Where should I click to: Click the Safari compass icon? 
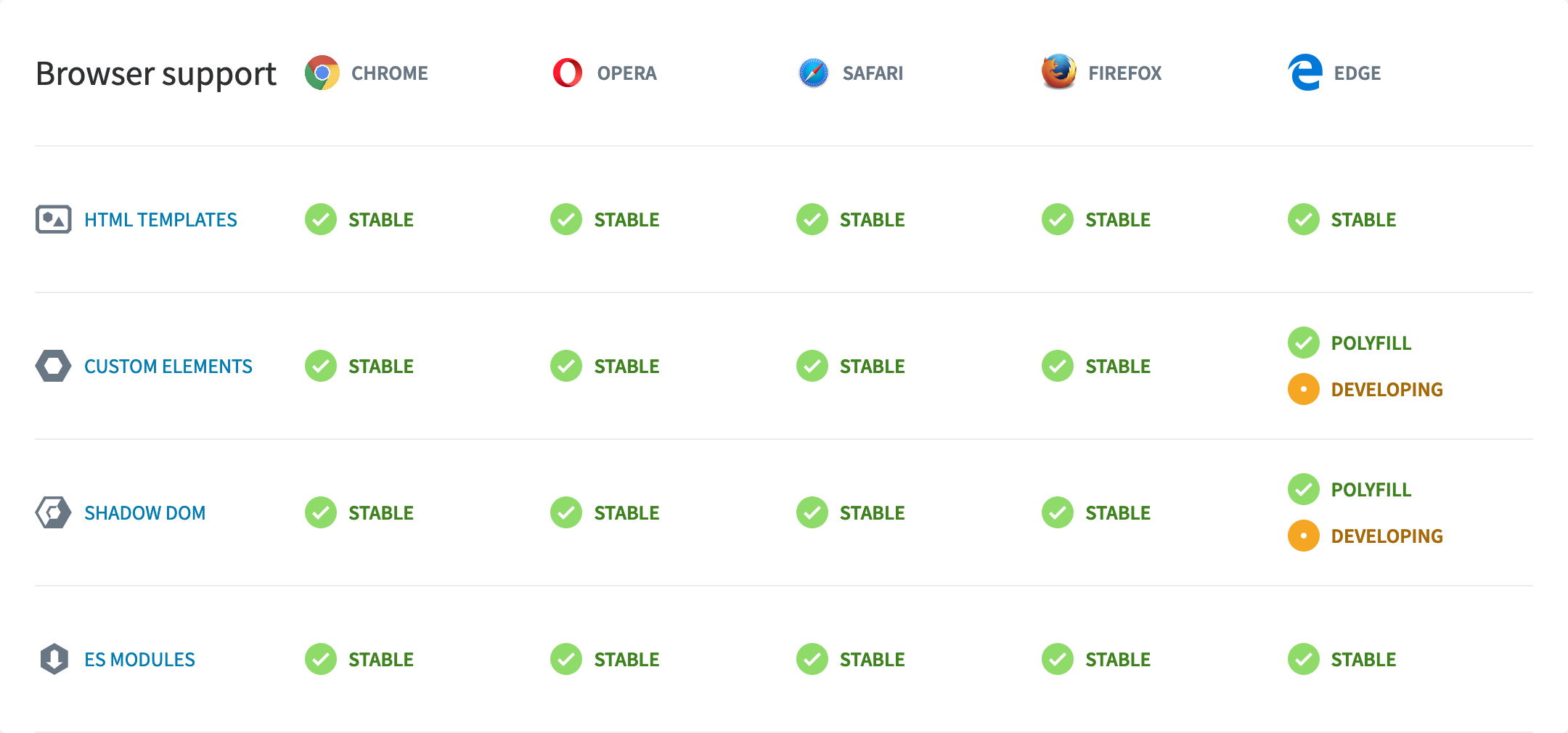(x=813, y=73)
